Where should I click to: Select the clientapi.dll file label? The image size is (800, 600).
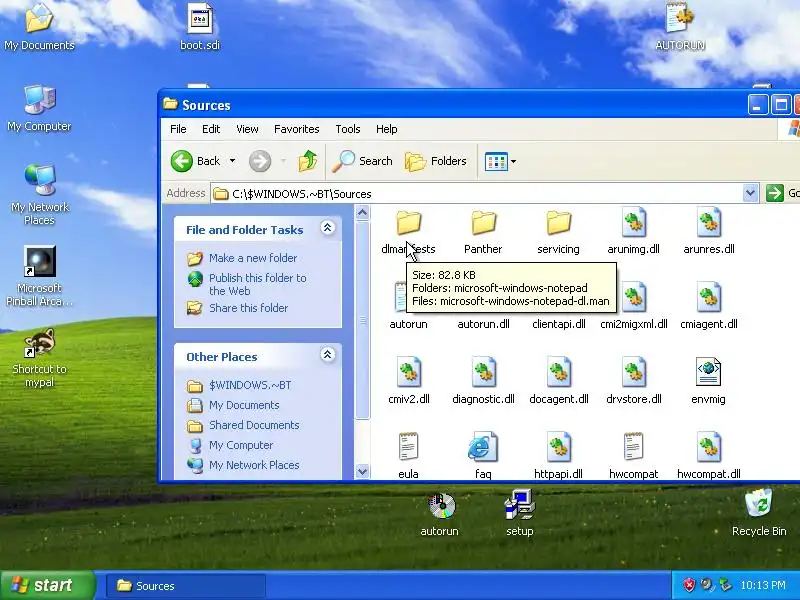click(x=559, y=324)
